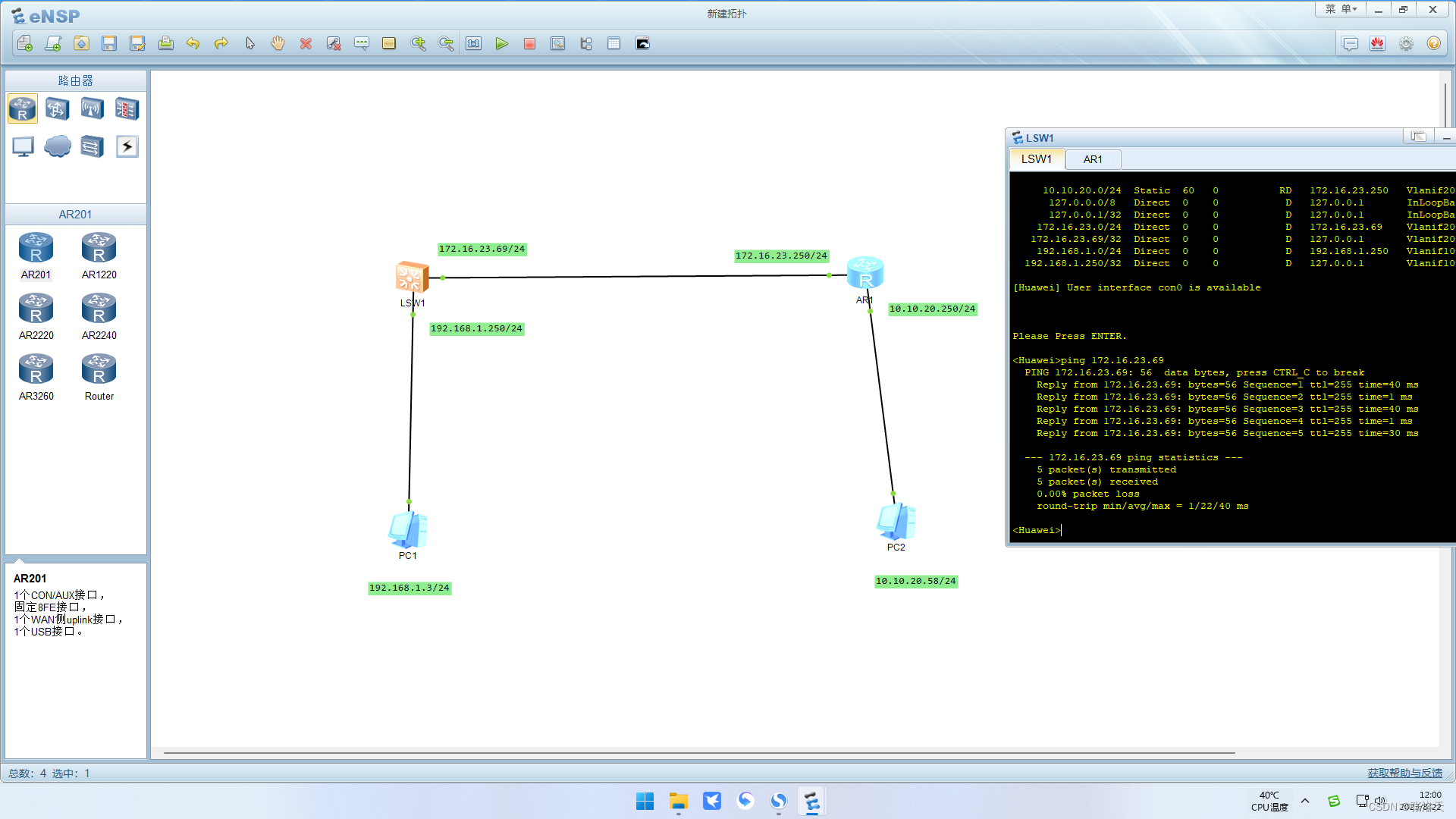Click the LSW1 switch on canvas
Image resolution: width=1456 pixels, height=819 pixels.
pos(412,278)
